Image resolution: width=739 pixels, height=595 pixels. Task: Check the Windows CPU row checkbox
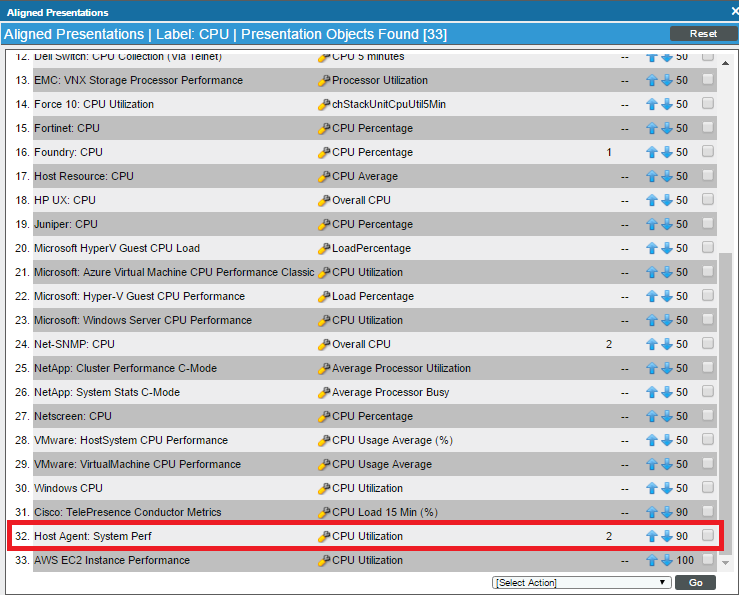[x=707, y=487]
